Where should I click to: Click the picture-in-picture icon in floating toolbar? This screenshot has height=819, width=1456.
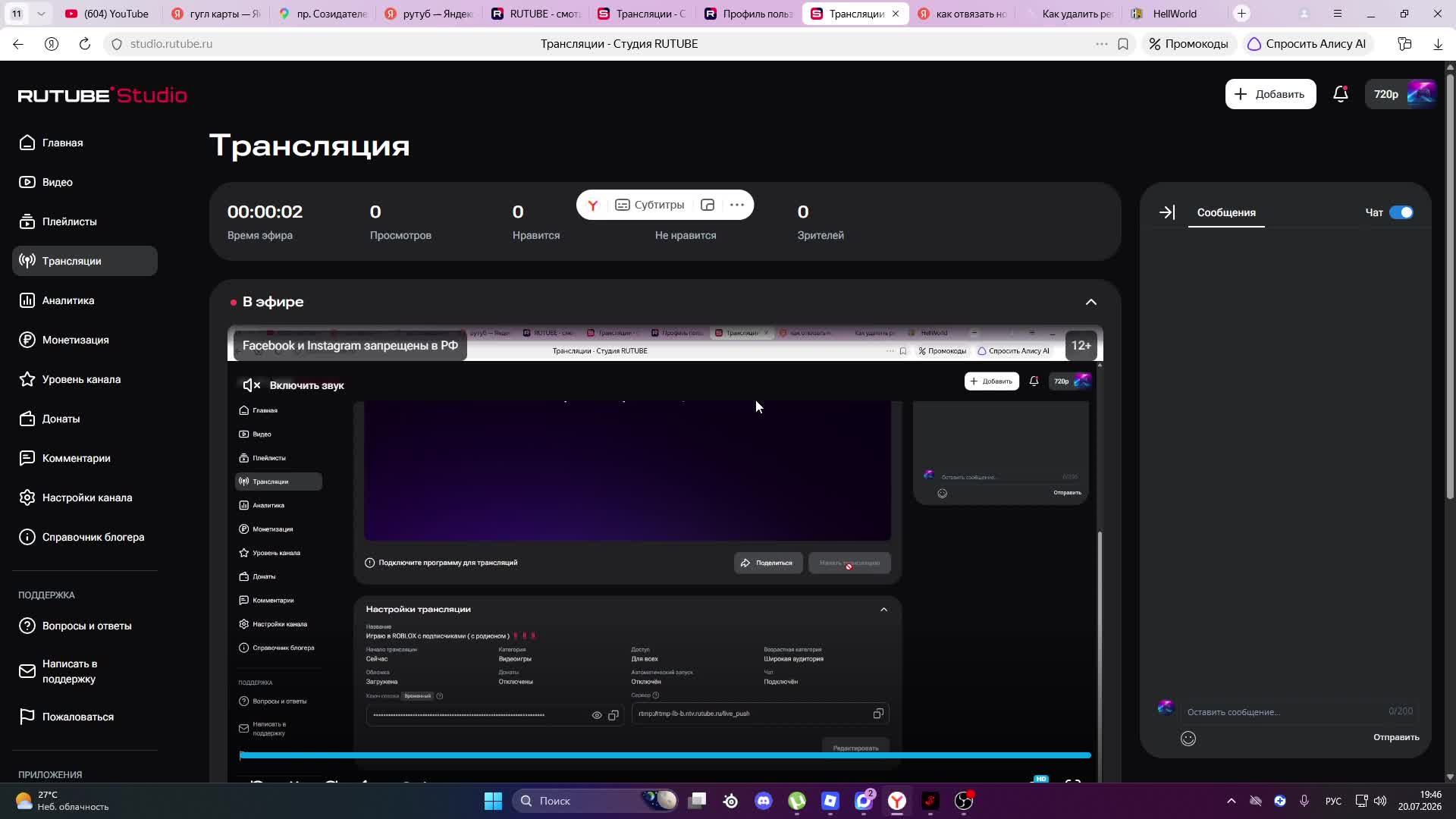tap(707, 205)
